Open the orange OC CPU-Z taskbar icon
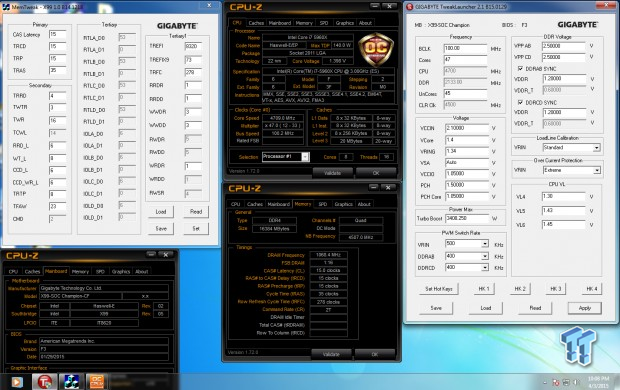Viewport: 620px width, 390px height. [x=96, y=382]
